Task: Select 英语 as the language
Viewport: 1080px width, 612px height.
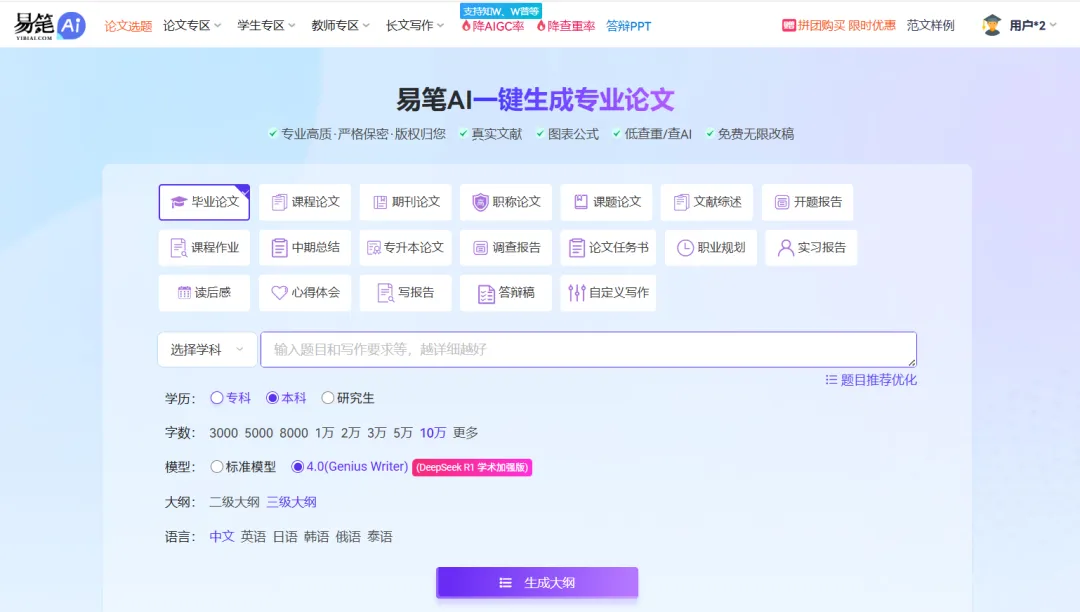Action: tap(253, 536)
